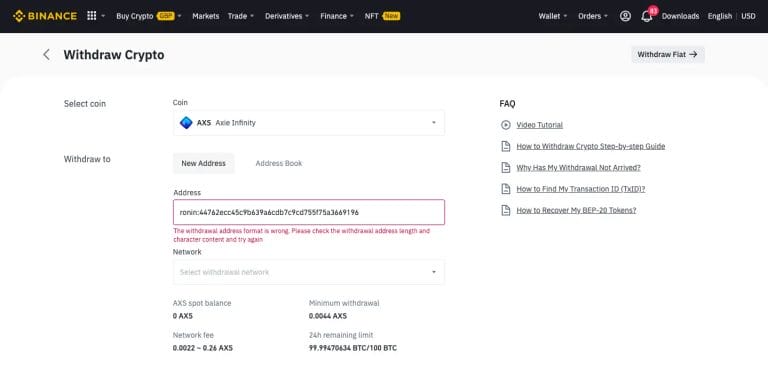Viewport: 768px width, 366px height.
Task: Click the '0.0044 AXS' minimum withdrawal value
Action: pos(328,316)
